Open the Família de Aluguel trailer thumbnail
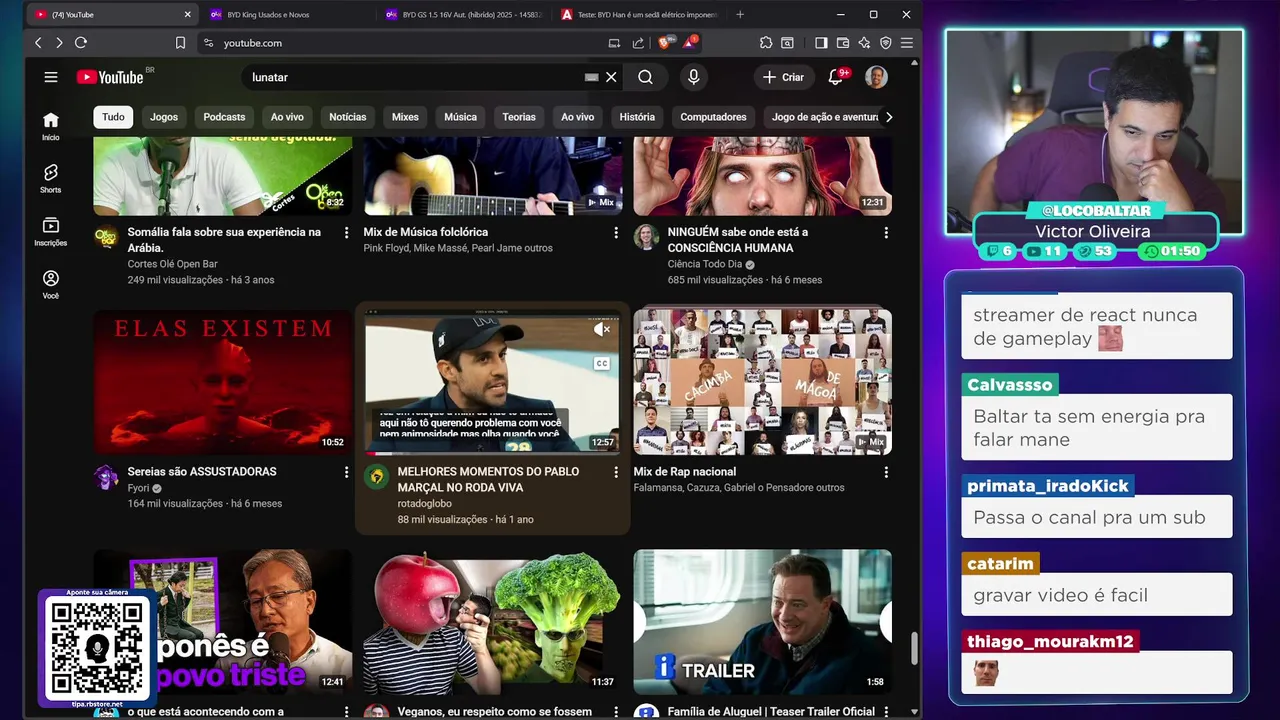The image size is (1280, 720). [x=762, y=622]
